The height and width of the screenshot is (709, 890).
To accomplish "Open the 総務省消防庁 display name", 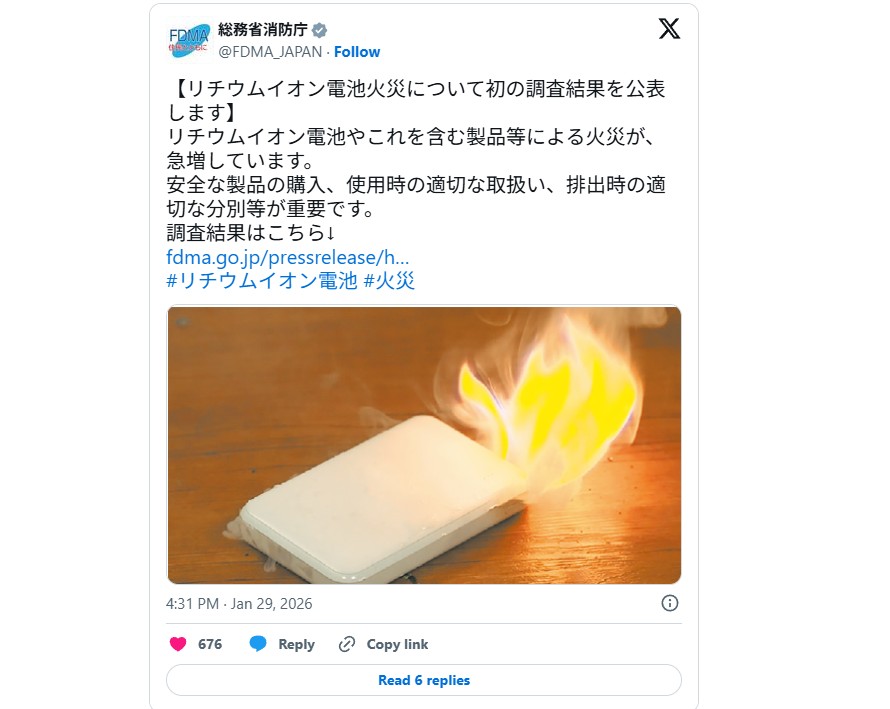I will click(x=263, y=30).
